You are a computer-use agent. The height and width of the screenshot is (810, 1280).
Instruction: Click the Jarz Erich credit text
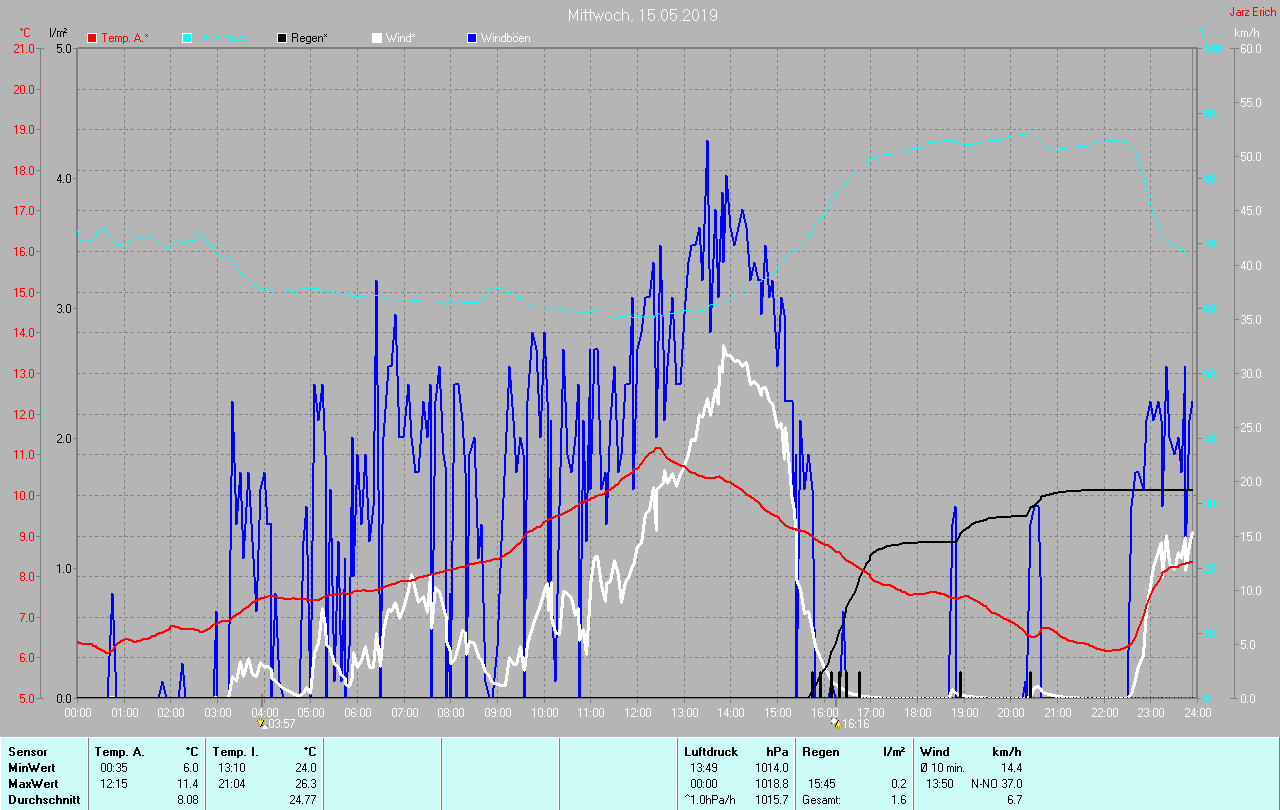tap(1252, 12)
